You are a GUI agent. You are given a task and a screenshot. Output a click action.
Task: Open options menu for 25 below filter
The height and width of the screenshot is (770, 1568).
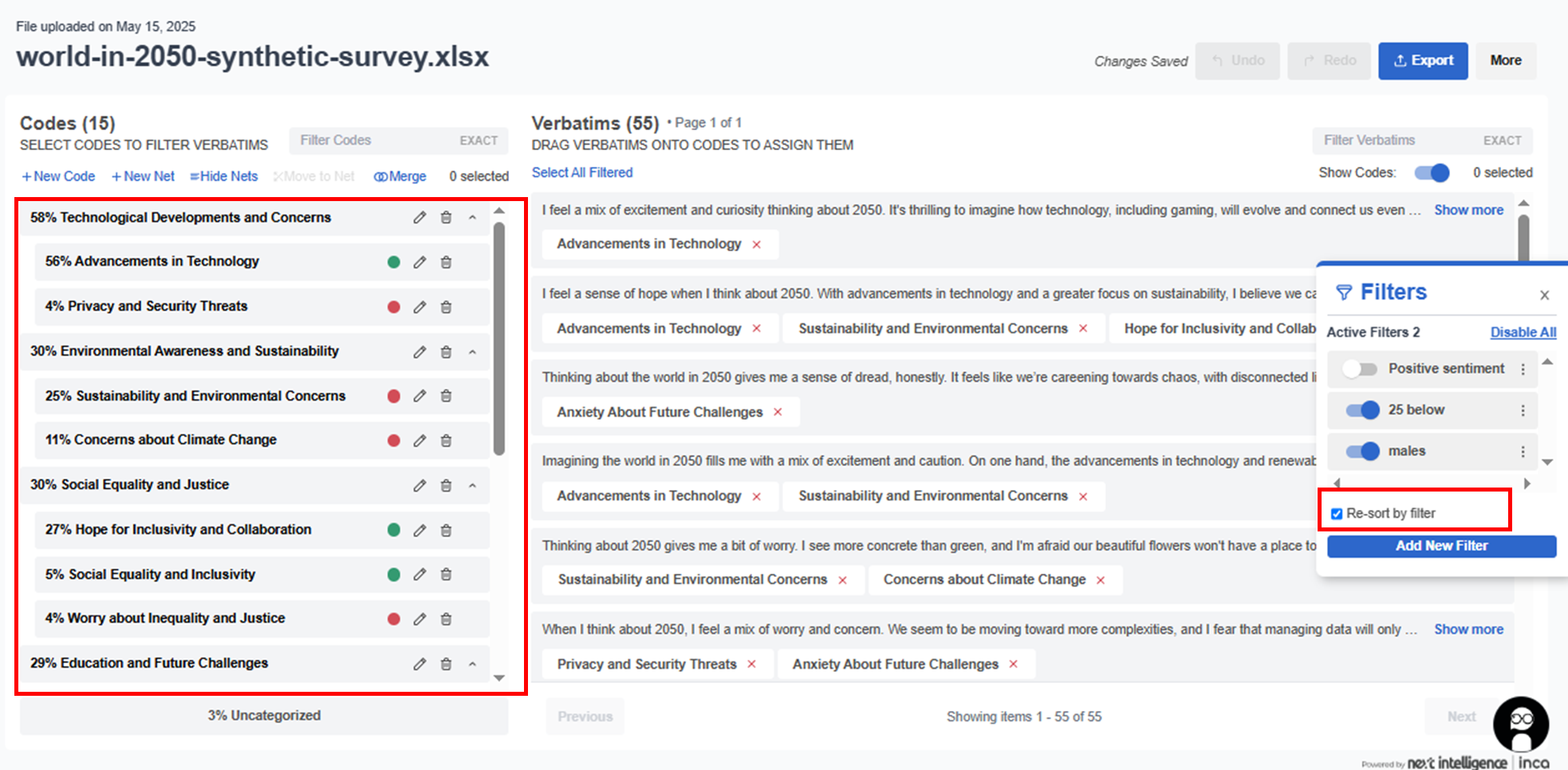pyautogui.click(x=1523, y=410)
